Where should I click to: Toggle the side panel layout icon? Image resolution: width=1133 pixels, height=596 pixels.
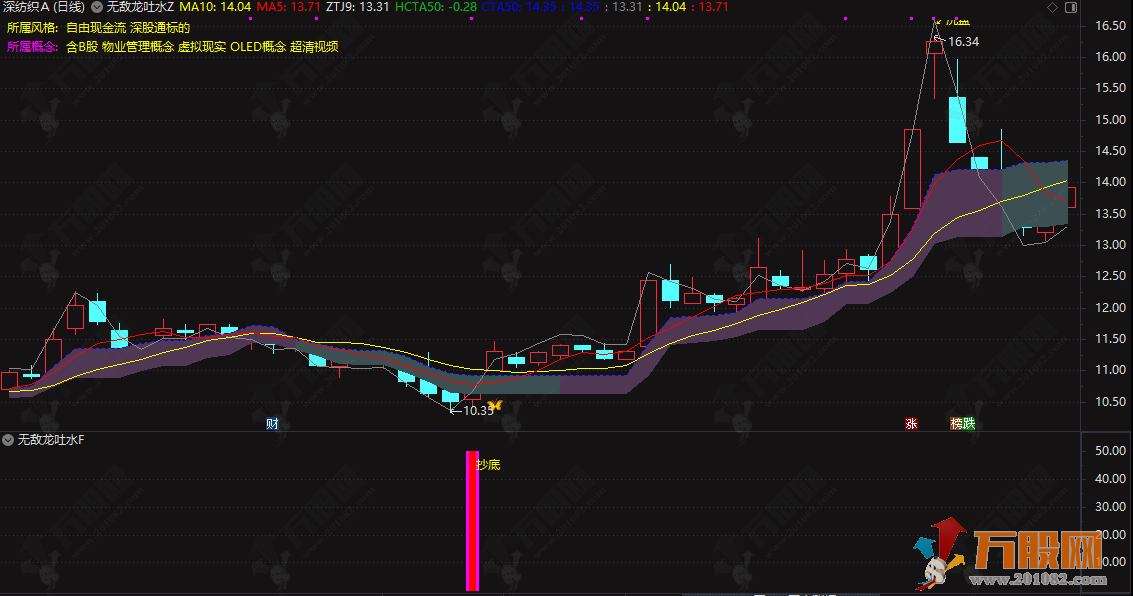1071,7
